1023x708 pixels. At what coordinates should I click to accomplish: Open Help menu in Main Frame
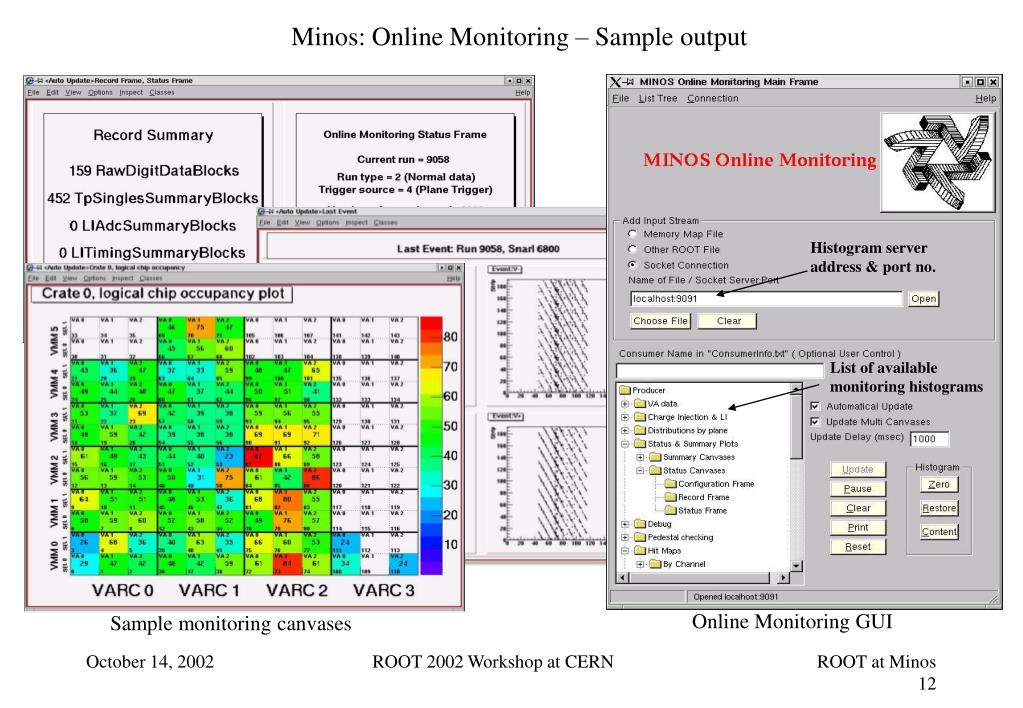coord(986,99)
